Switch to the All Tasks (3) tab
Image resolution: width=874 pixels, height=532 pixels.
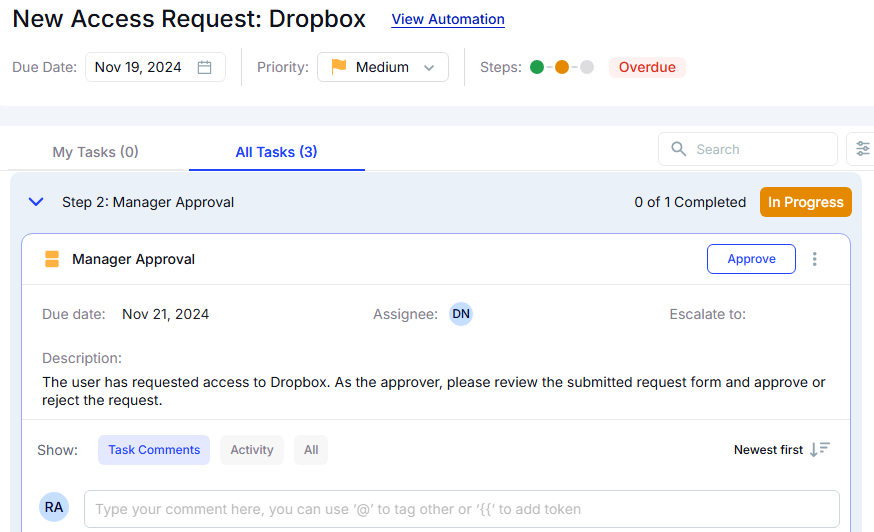[276, 152]
